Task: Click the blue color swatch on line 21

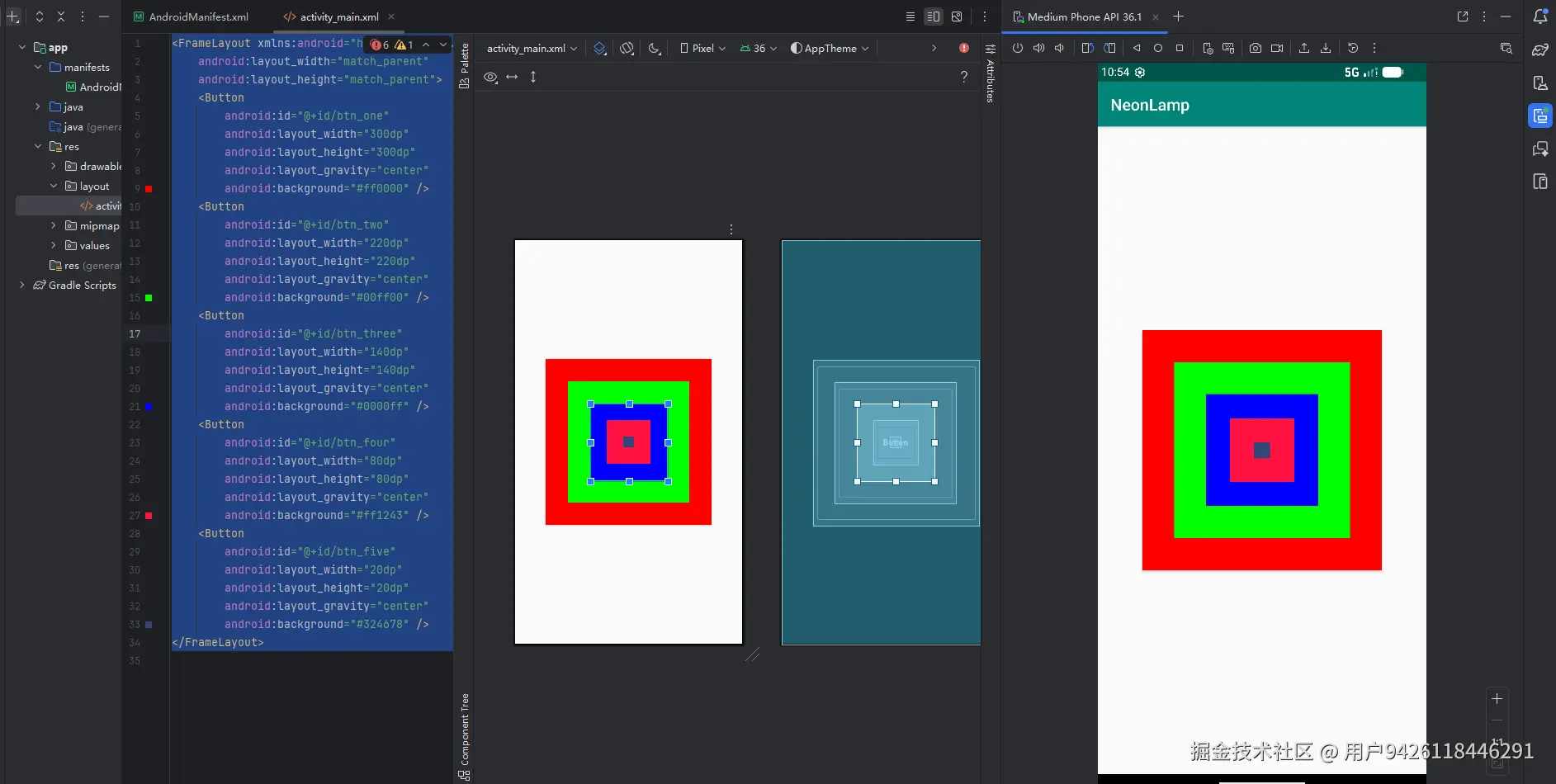Action: (149, 407)
